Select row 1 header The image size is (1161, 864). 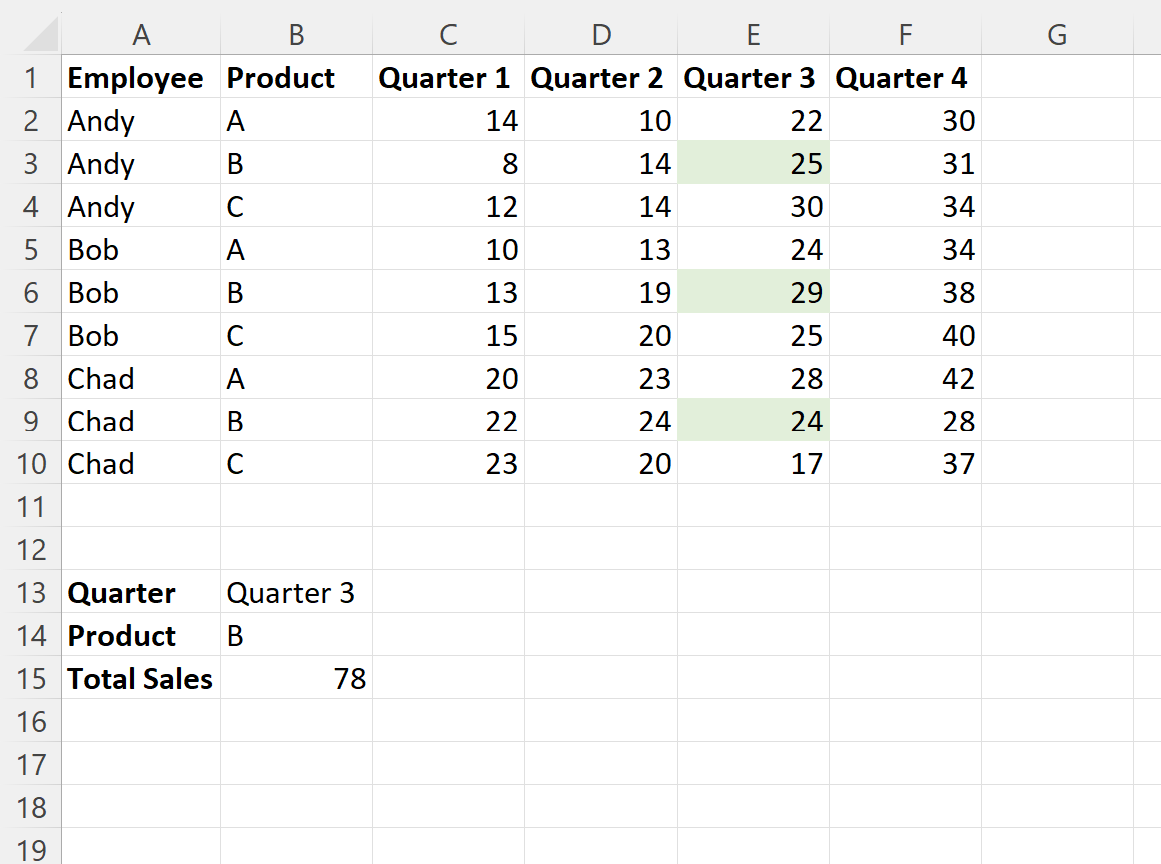pyautogui.click(x=33, y=78)
